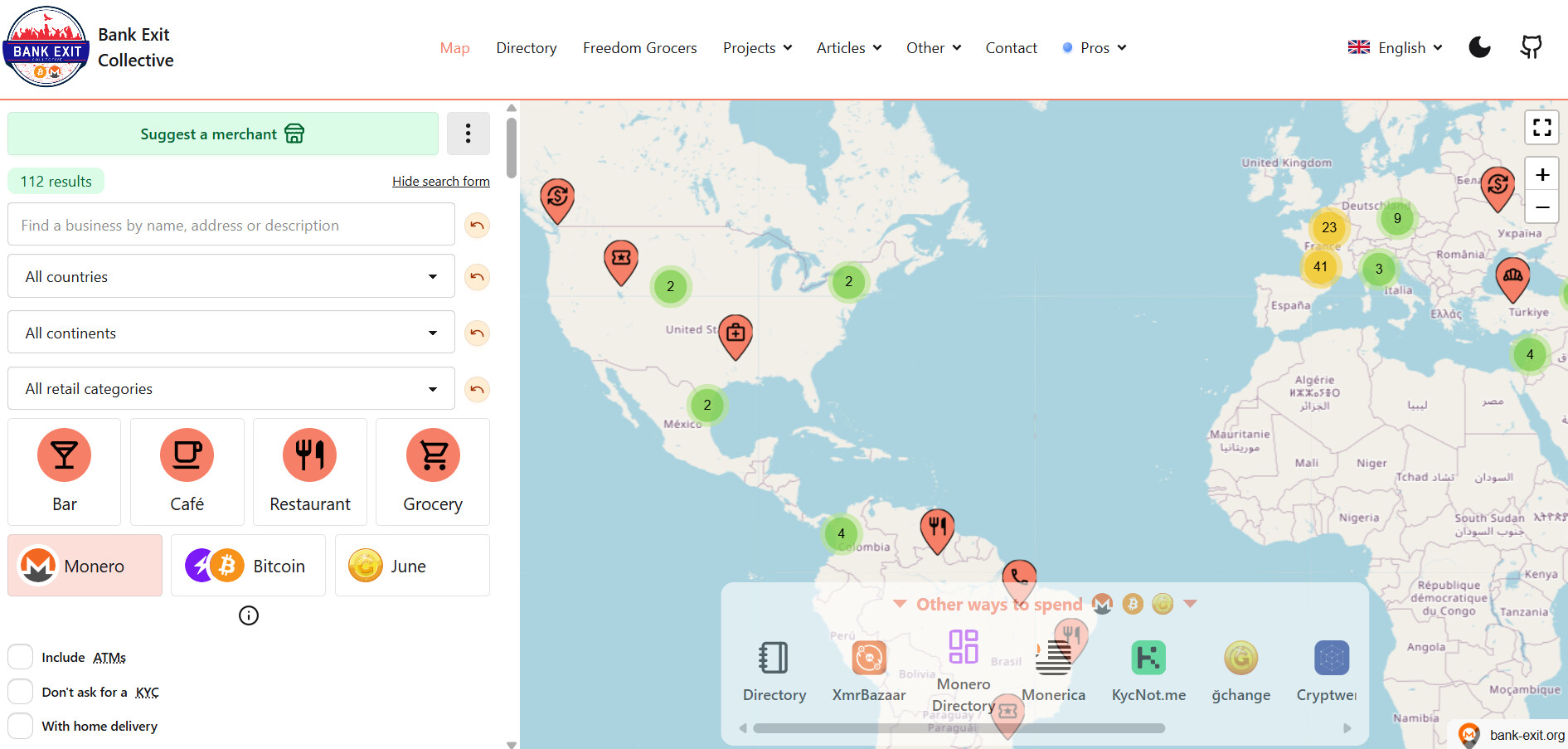Select the phone marker in Brazil
This screenshot has height=749, width=1568.
click(x=1019, y=581)
